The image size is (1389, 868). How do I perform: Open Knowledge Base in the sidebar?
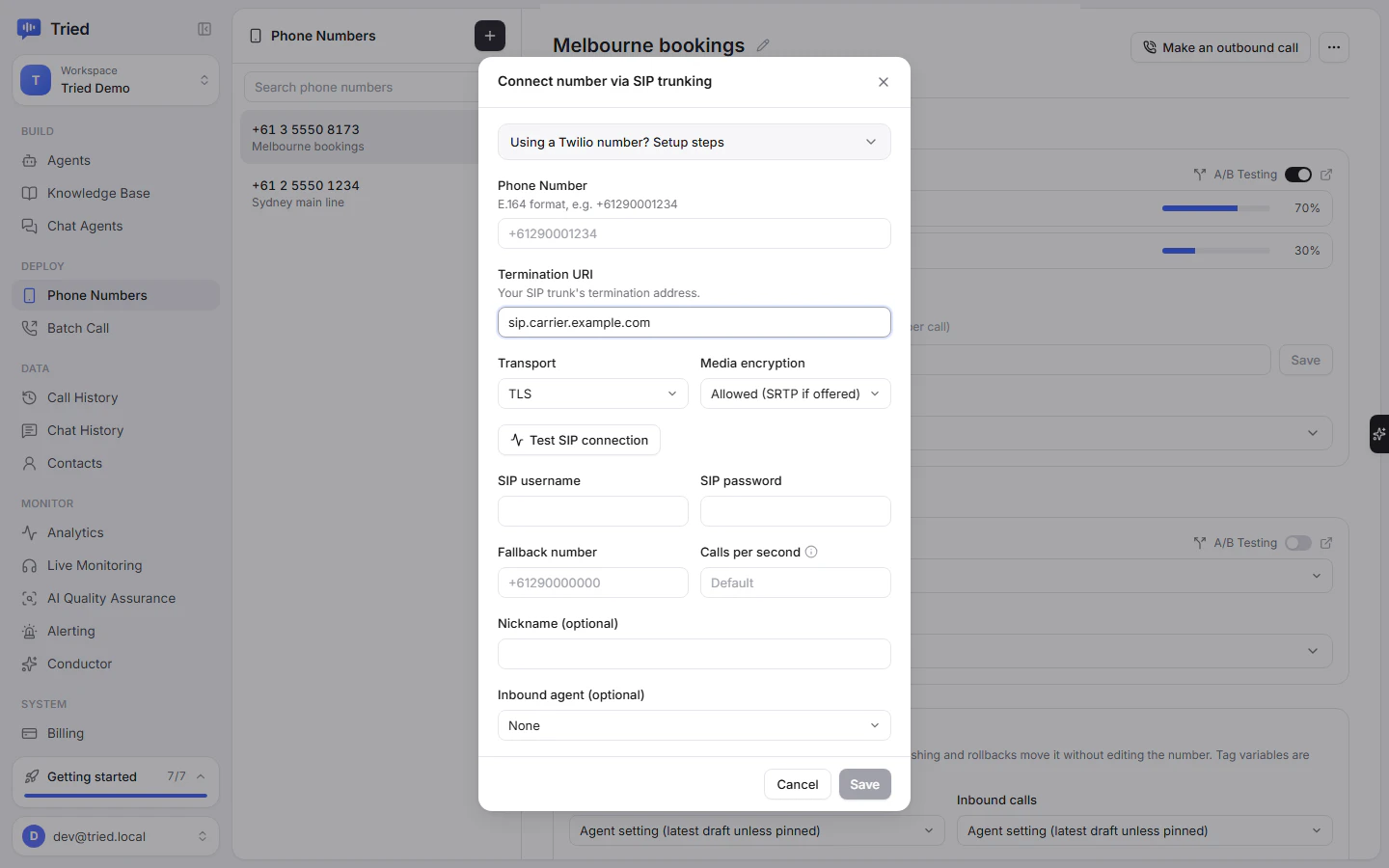pyautogui.click(x=116, y=193)
